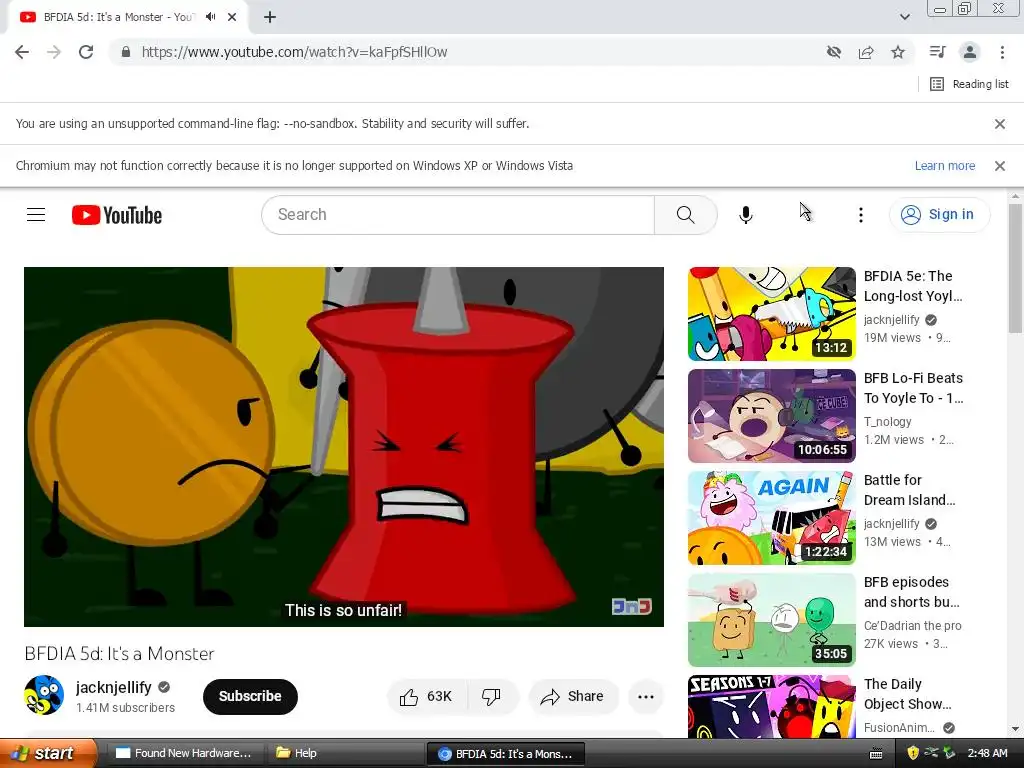1024x768 pixels.
Task: Click the YouTube logo
Action: click(x=117, y=215)
